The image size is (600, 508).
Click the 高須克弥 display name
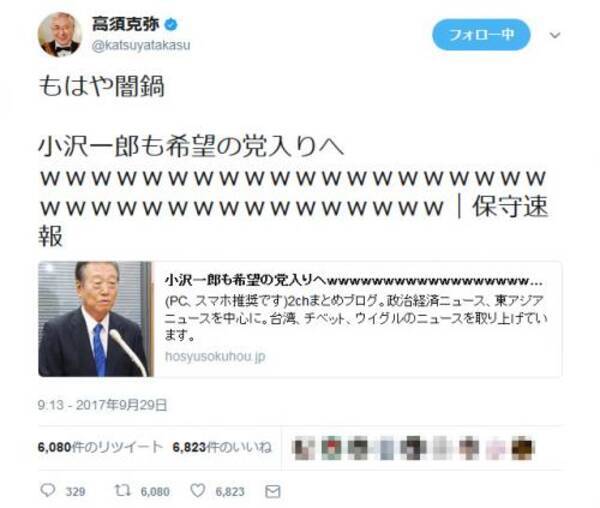(126, 24)
